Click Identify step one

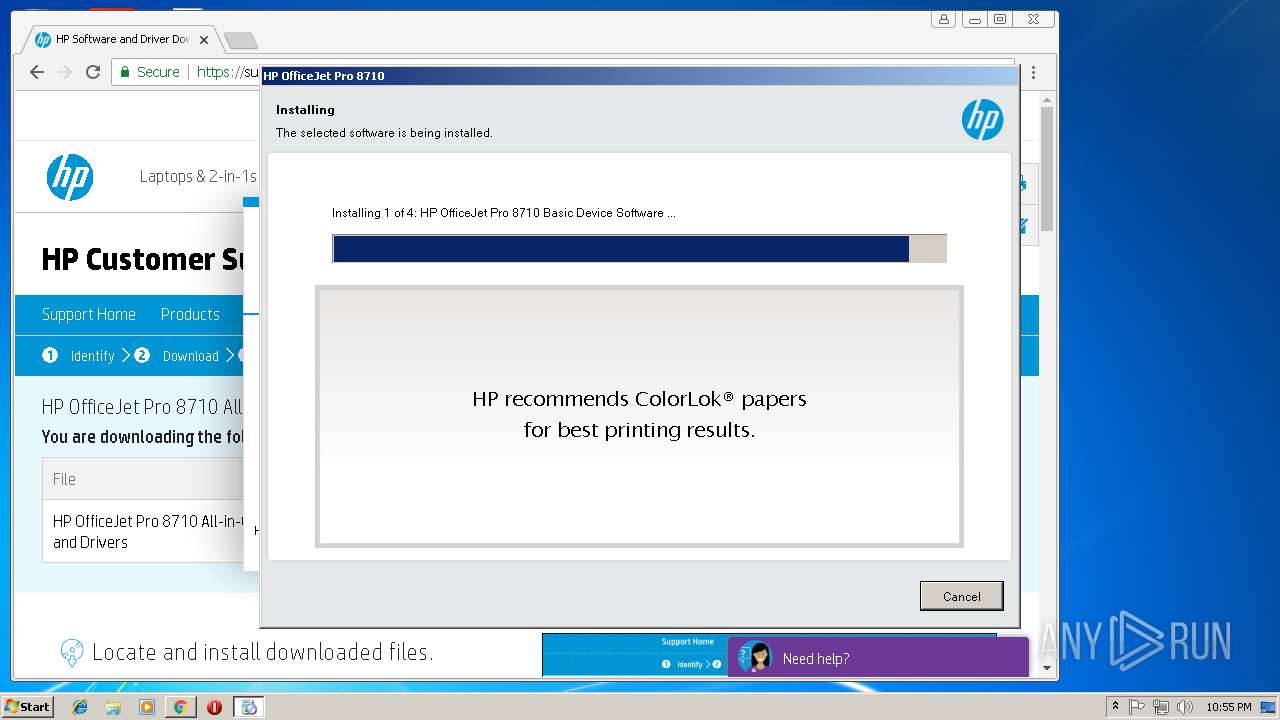coord(79,356)
